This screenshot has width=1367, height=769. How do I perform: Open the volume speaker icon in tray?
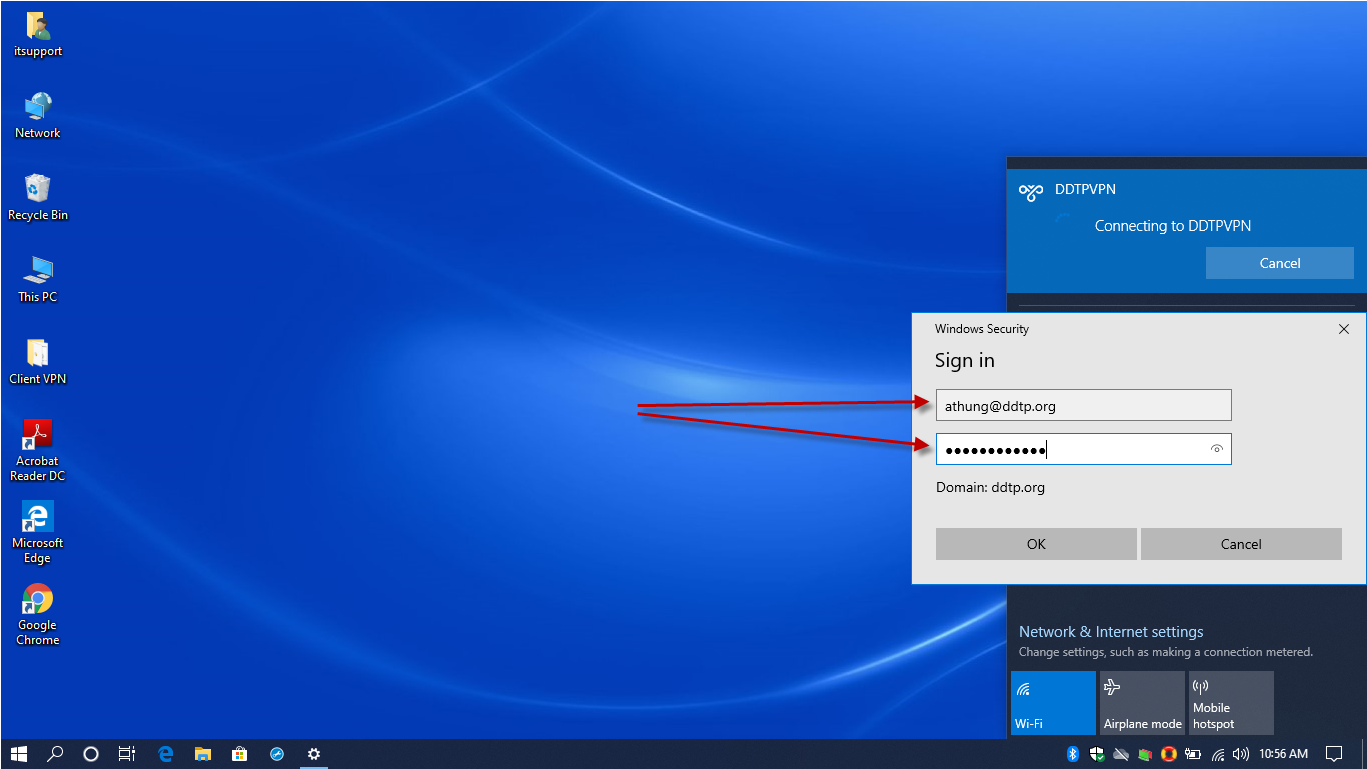pos(1241,754)
